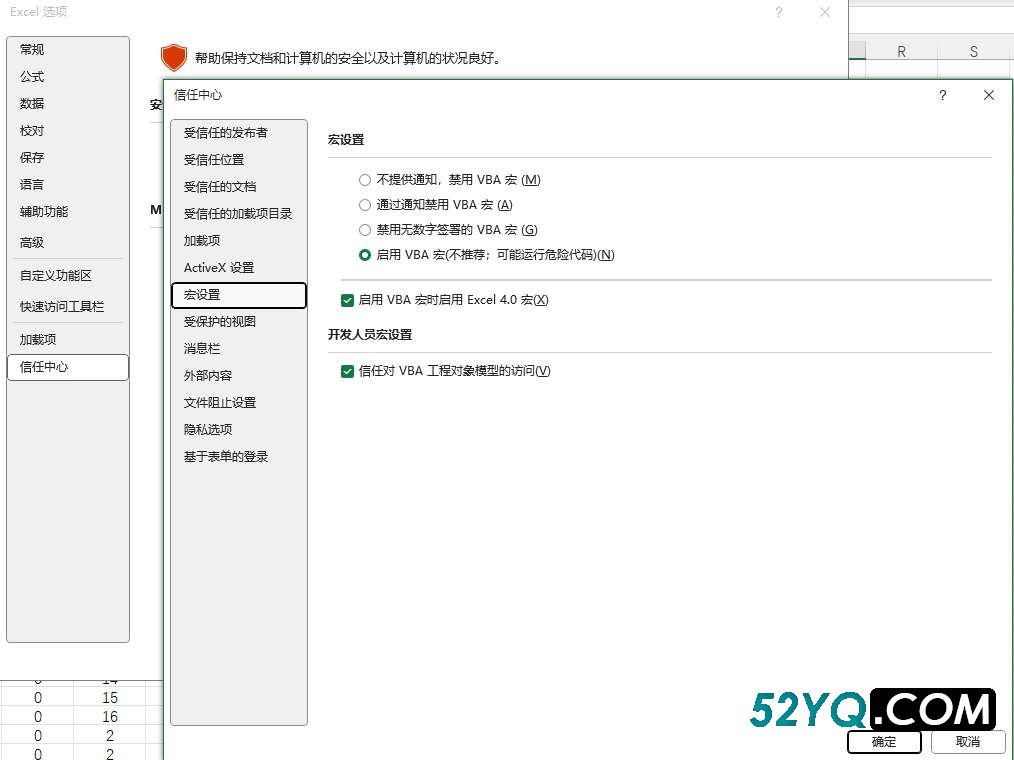The image size is (1014, 760).
Task: Select 校对 in Excel Options sidebar
Action: coord(68,131)
